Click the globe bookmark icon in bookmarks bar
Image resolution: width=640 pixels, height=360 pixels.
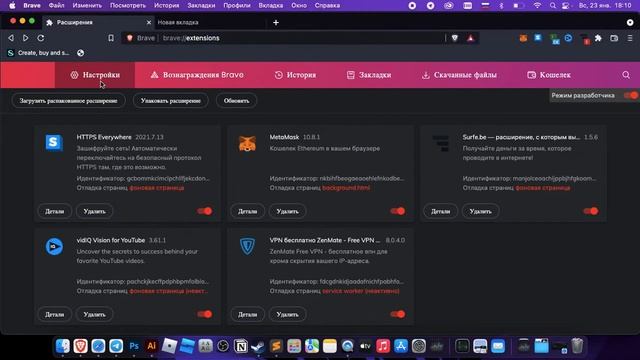point(80,53)
